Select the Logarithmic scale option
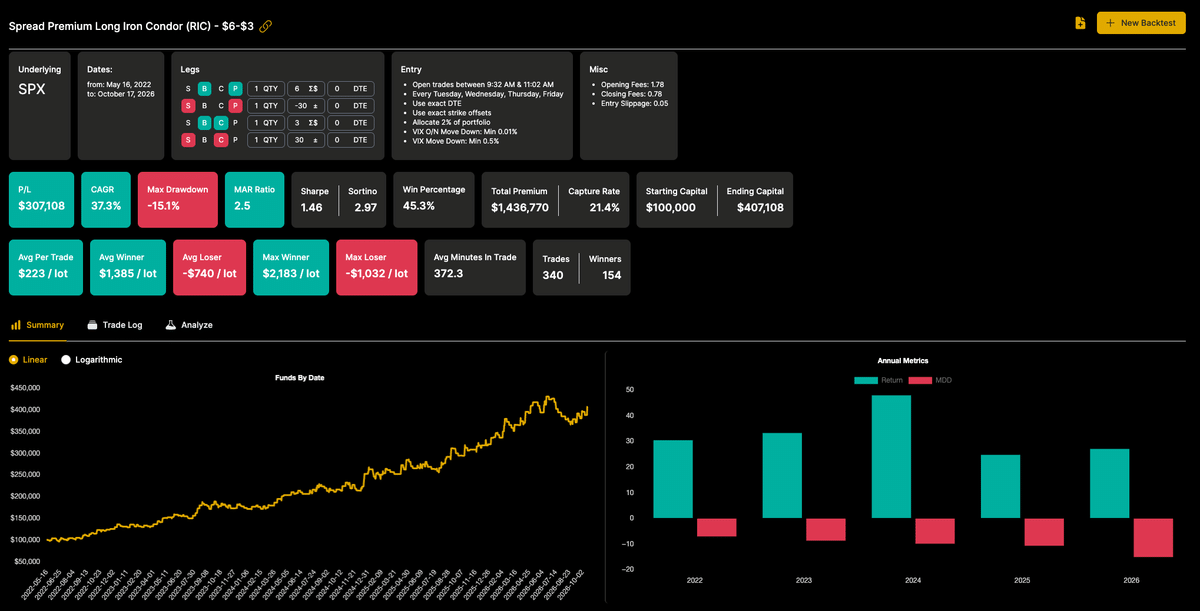This screenshot has height=611, width=1200. 92,359
